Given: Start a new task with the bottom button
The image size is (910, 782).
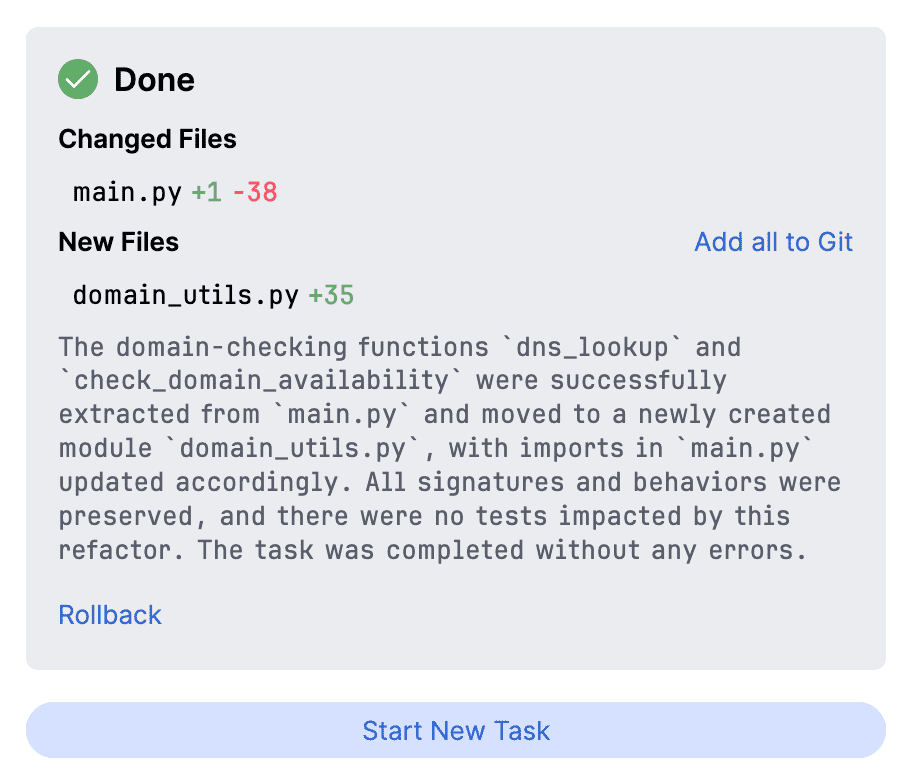Looking at the screenshot, I should [456, 730].
